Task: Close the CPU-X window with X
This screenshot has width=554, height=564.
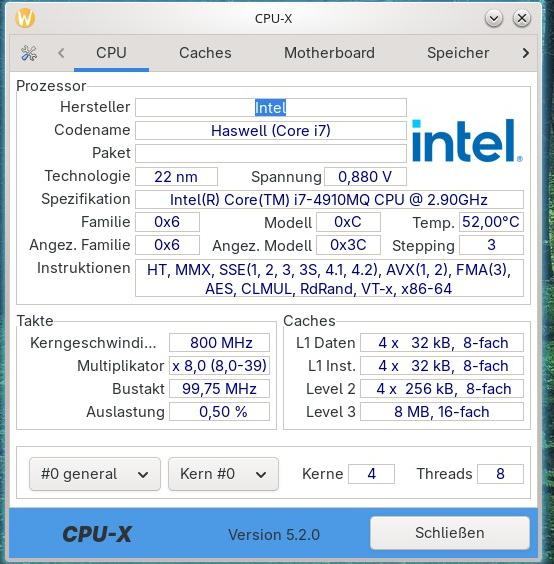Action: click(522, 18)
